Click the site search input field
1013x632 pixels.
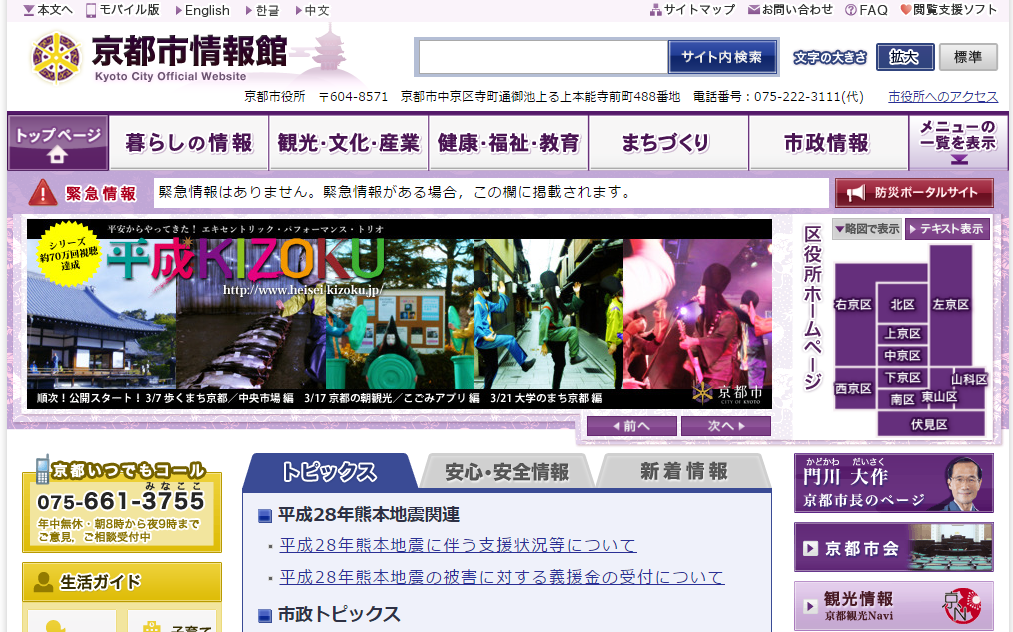pos(543,58)
